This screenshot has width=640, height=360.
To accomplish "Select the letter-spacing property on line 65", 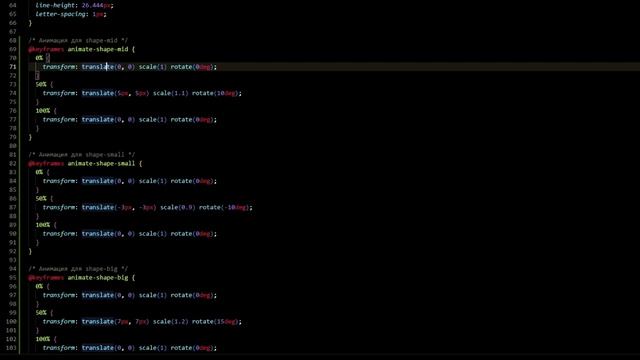I will 60,14.
